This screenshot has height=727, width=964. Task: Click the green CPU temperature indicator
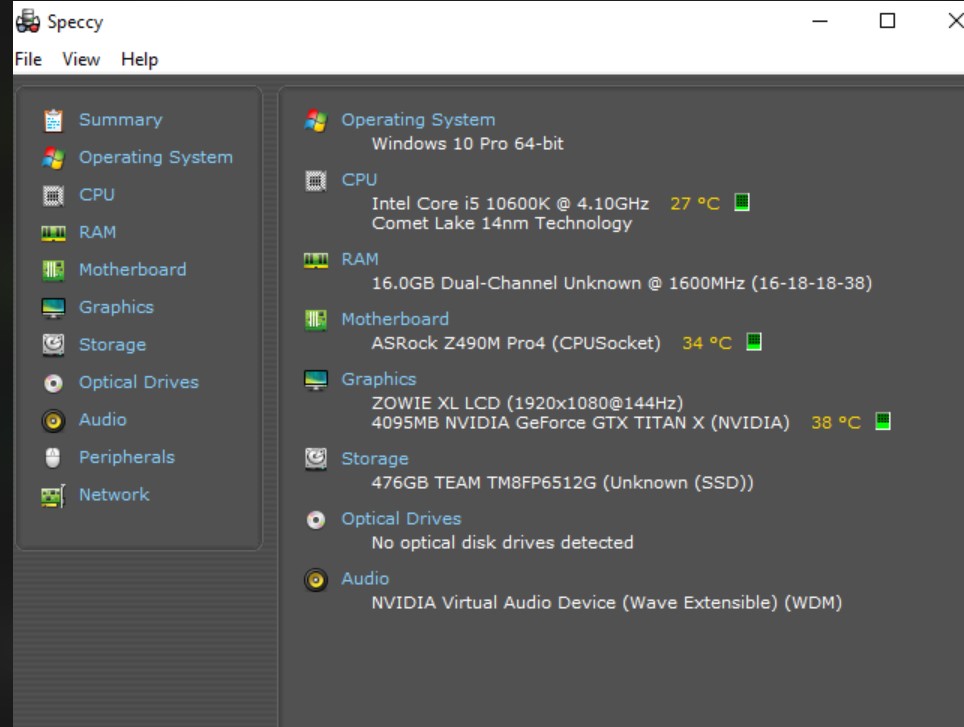tap(742, 203)
